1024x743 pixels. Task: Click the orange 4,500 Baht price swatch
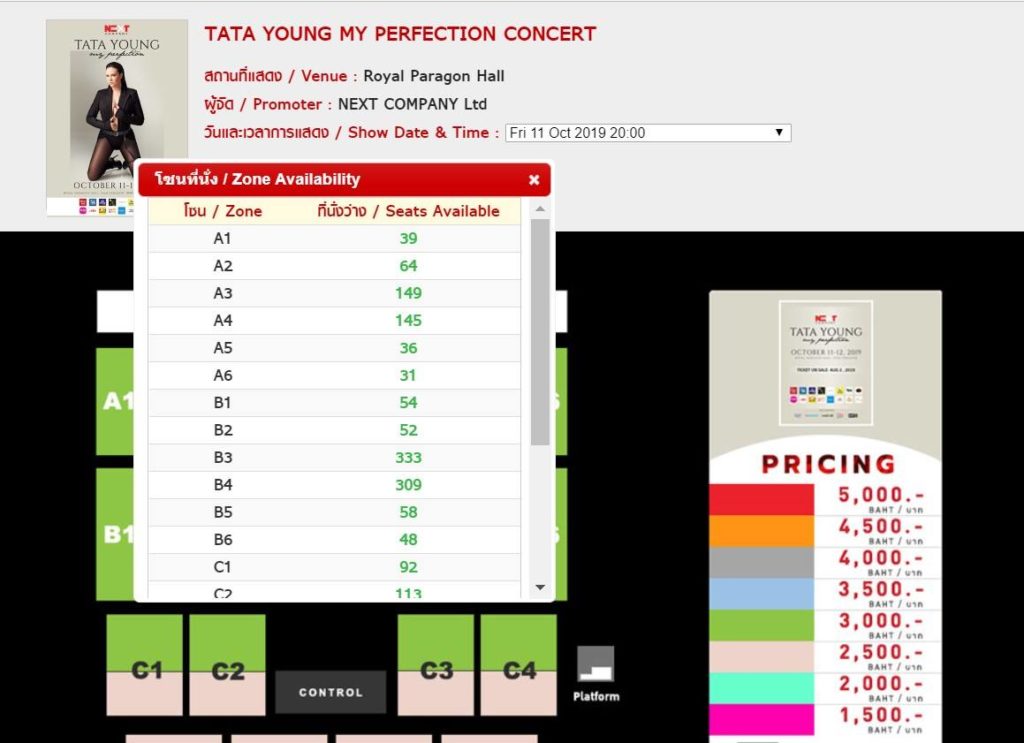coord(761,531)
